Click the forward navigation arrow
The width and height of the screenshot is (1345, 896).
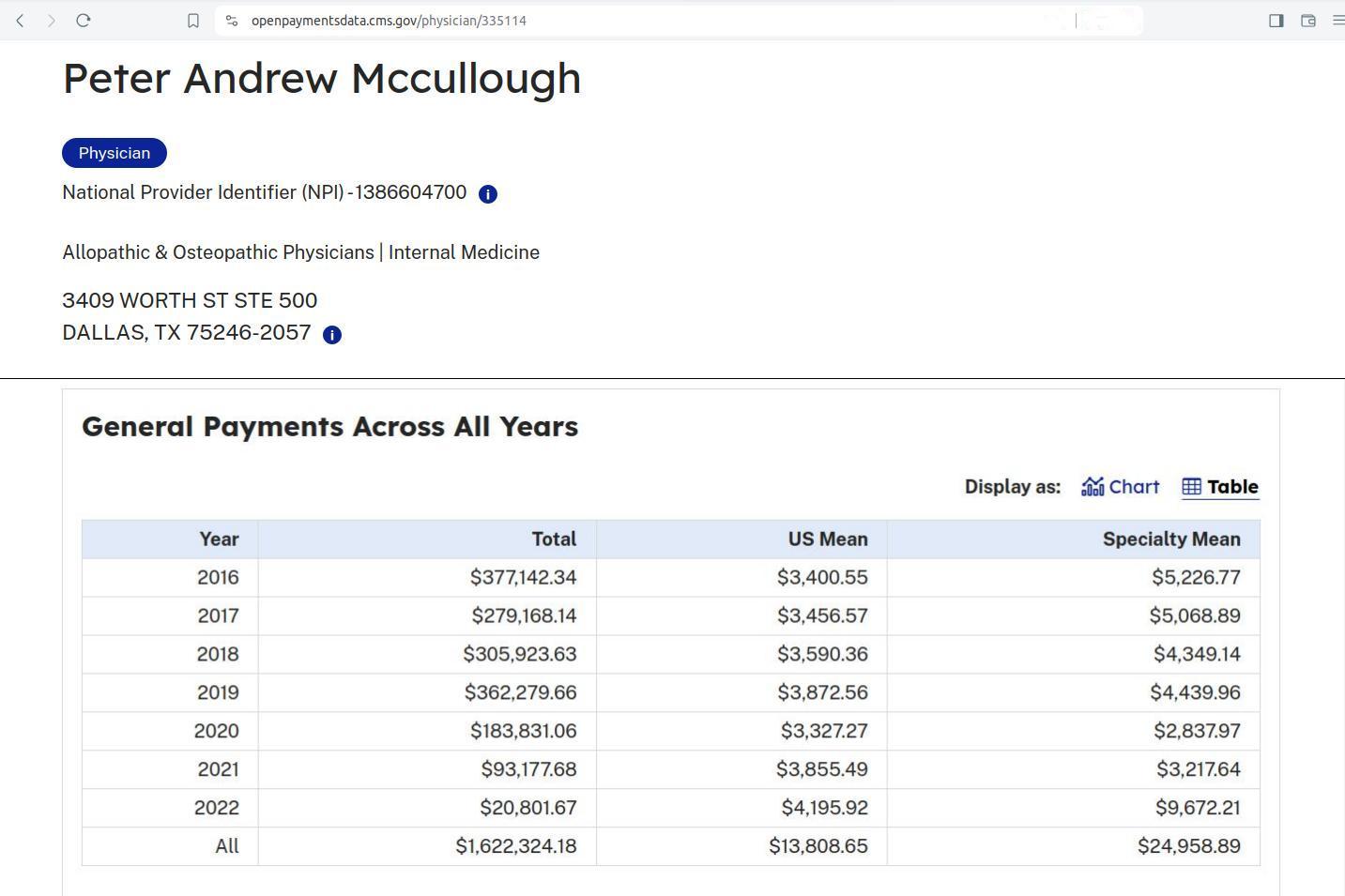[x=52, y=21]
